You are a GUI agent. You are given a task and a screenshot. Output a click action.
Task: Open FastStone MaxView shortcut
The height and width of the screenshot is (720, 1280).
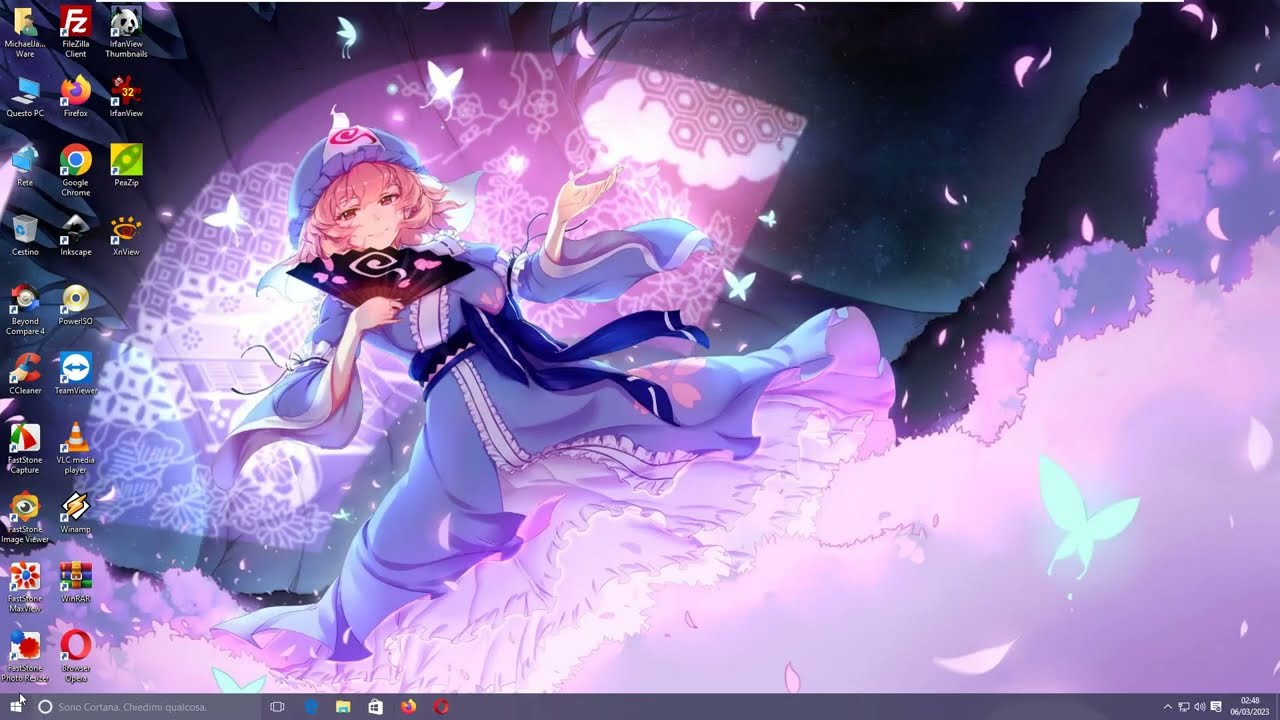[x=25, y=586]
